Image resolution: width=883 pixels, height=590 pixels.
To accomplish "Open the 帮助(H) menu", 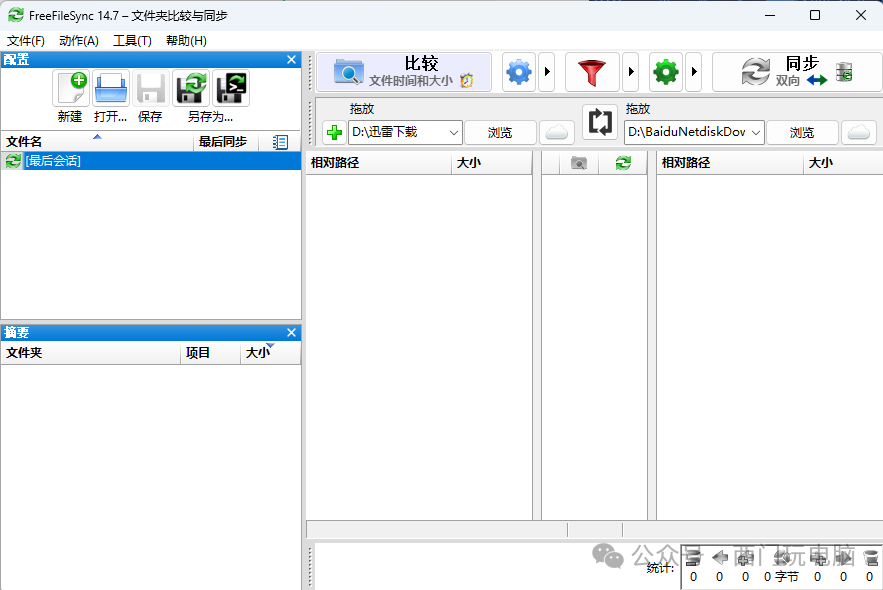I will click(x=186, y=41).
